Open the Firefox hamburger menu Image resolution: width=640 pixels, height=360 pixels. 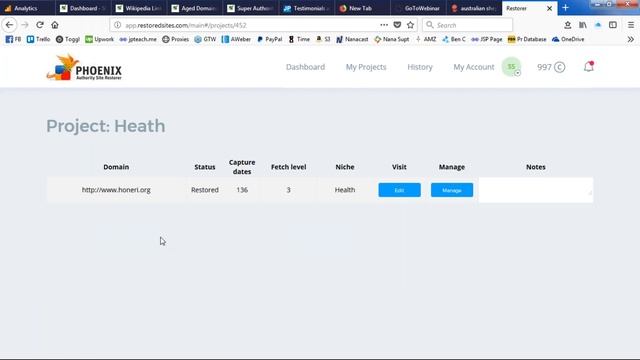click(631, 25)
